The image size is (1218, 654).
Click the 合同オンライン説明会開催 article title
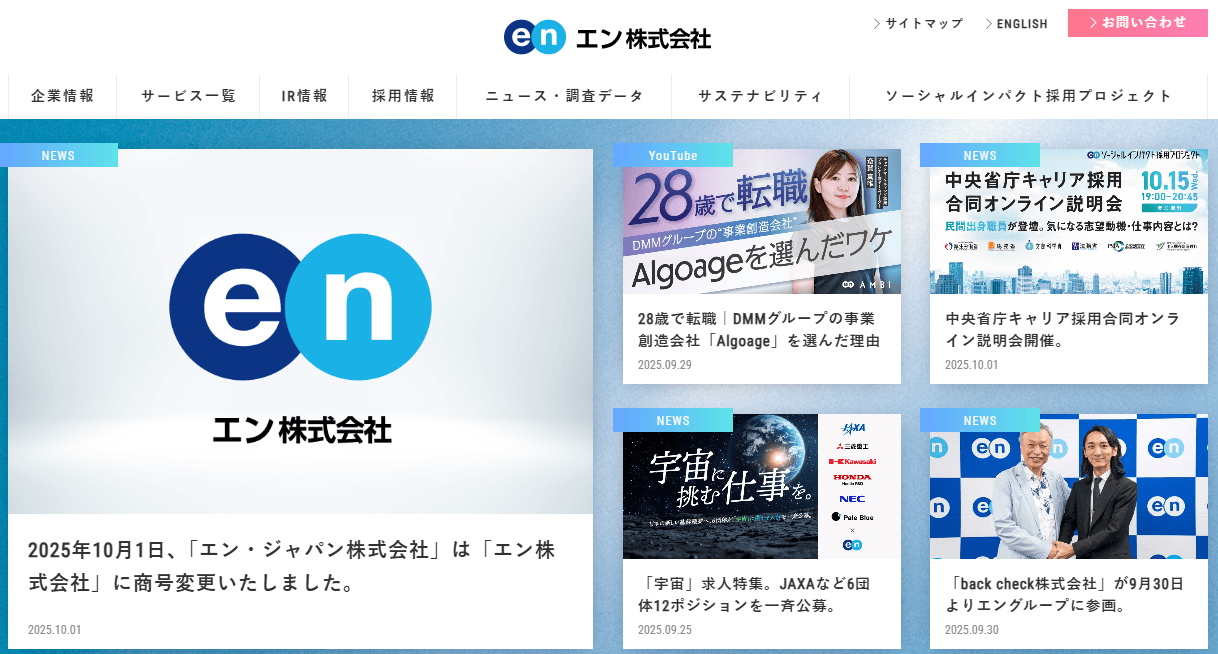coord(1062,329)
